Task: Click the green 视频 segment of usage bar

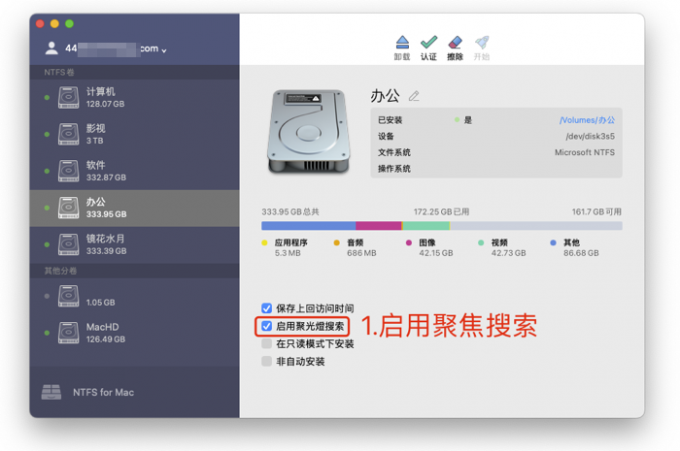Action: point(426,226)
